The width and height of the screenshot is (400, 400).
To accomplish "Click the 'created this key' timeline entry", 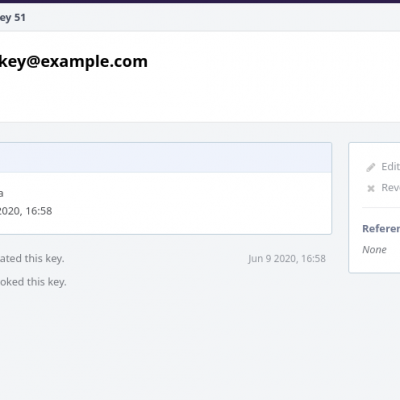I will point(32,258).
